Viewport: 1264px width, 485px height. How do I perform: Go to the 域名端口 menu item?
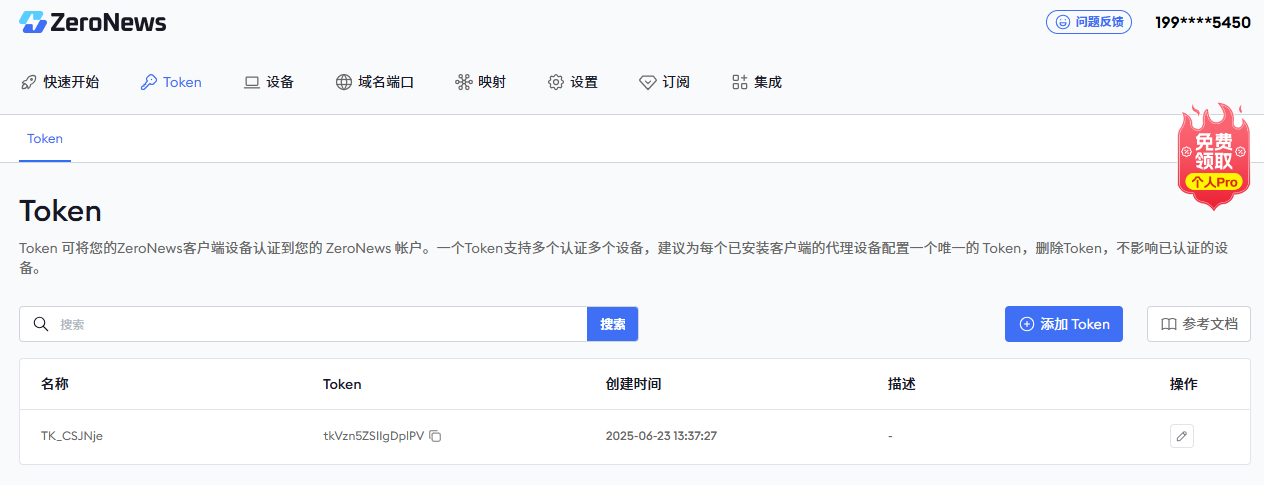point(375,82)
